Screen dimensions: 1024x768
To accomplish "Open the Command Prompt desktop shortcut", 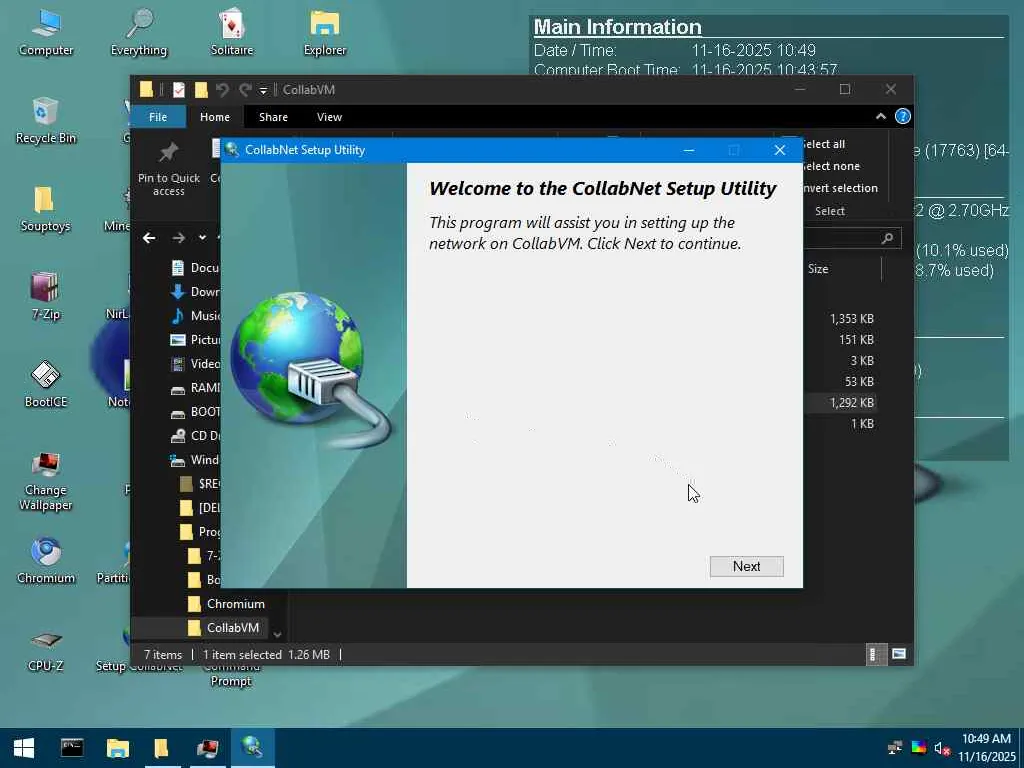I will pyautogui.click(x=231, y=673).
